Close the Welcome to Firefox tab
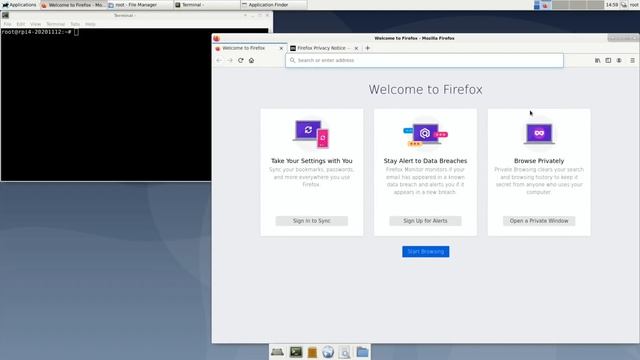 [x=281, y=48]
